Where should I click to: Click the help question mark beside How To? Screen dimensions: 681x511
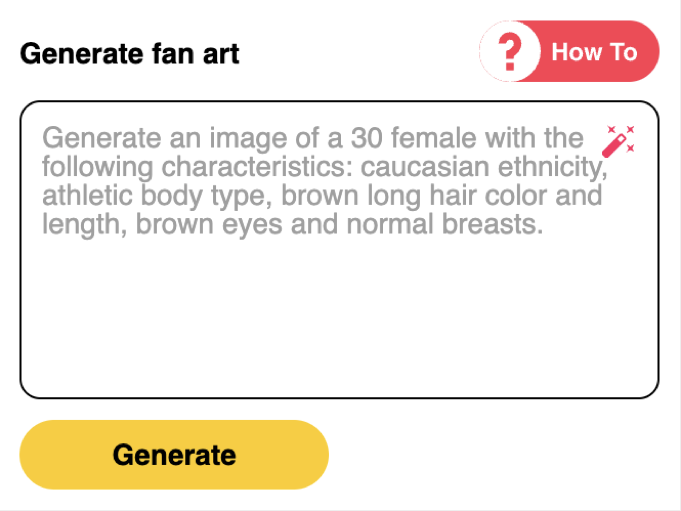coord(511,52)
